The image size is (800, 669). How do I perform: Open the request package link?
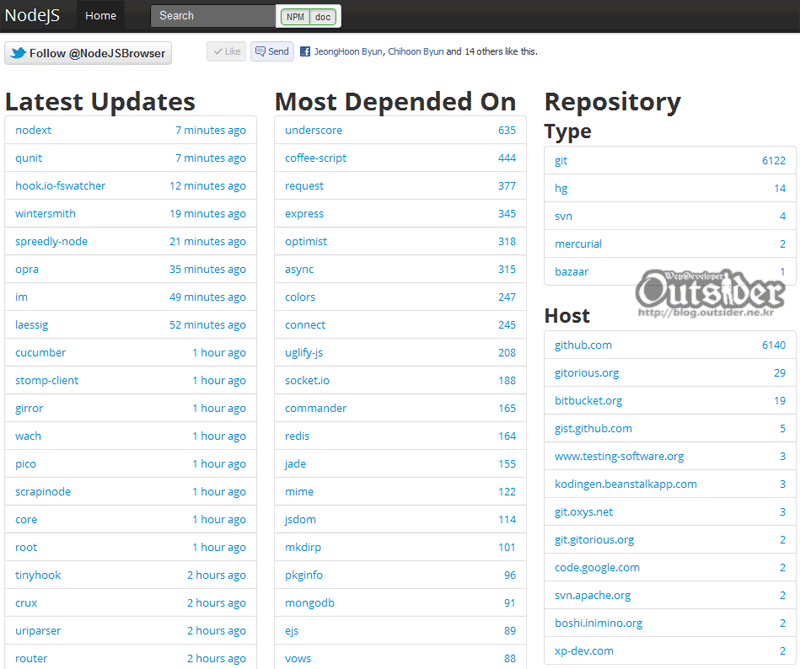coord(304,186)
